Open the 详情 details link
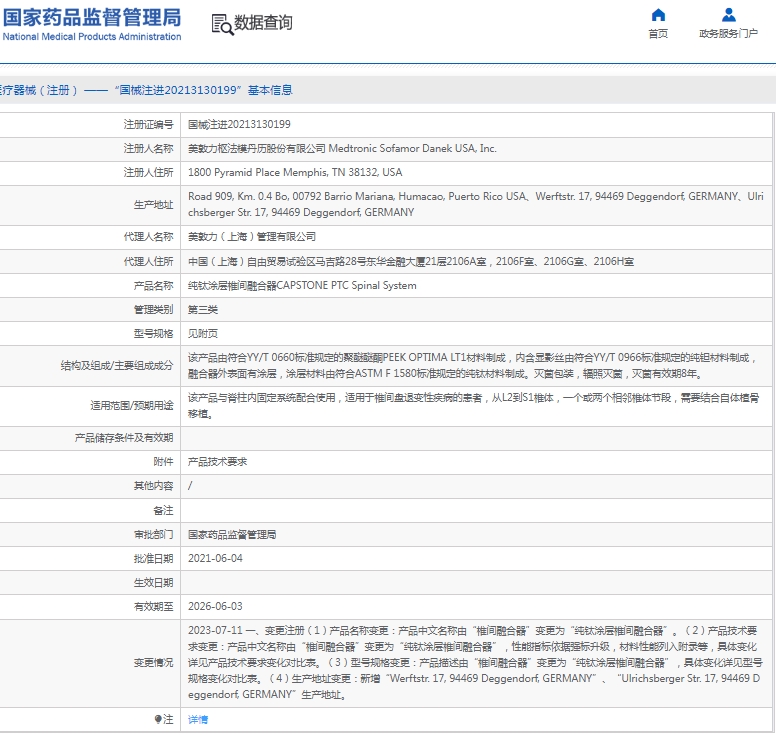The width and height of the screenshot is (776, 735). coord(198,719)
